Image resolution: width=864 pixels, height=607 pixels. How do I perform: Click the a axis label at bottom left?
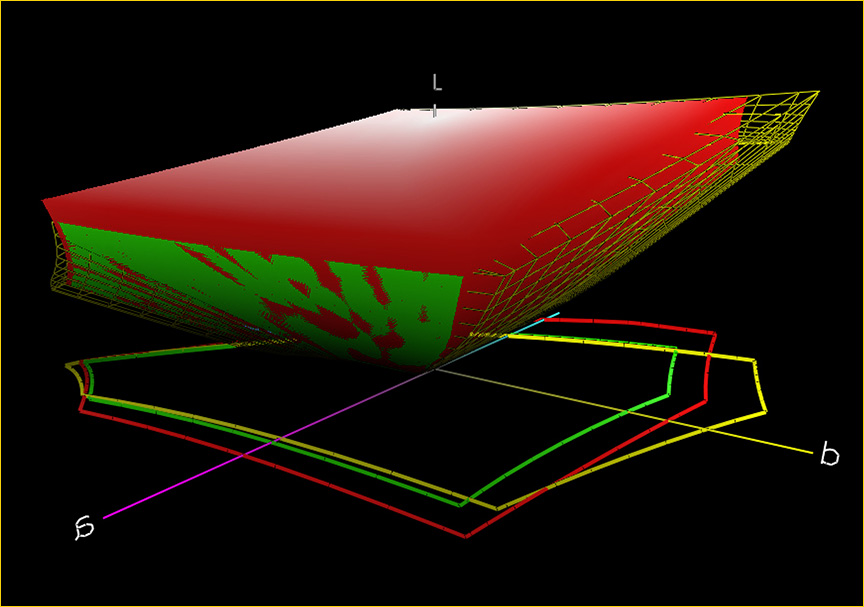pos(85,527)
